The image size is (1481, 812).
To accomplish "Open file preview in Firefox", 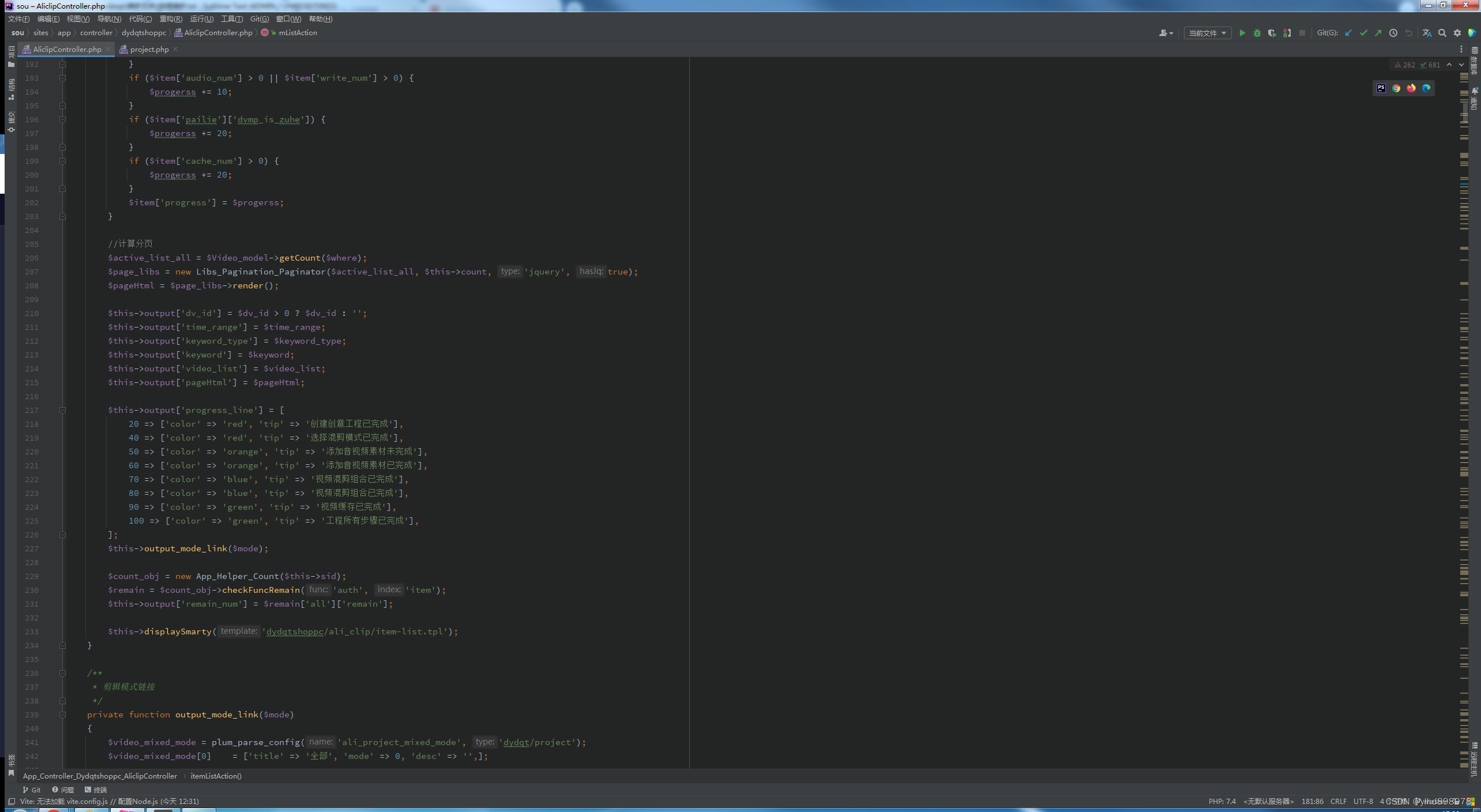I will (x=1411, y=88).
